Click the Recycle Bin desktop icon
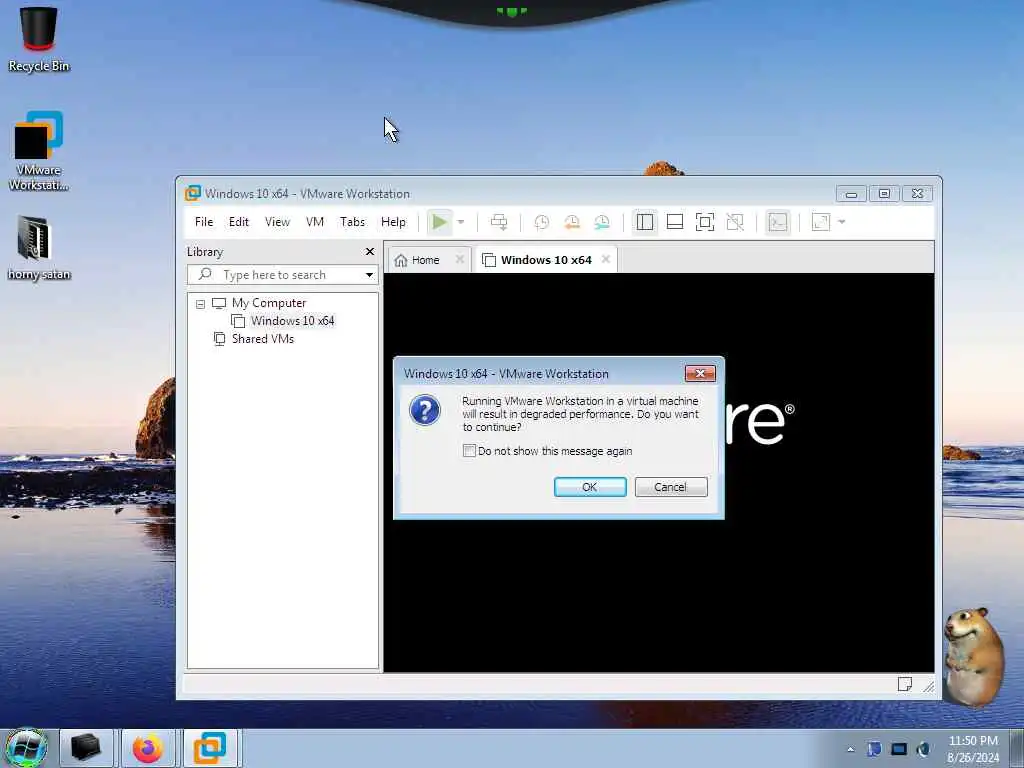Viewport: 1024px width, 768px height. point(39,39)
